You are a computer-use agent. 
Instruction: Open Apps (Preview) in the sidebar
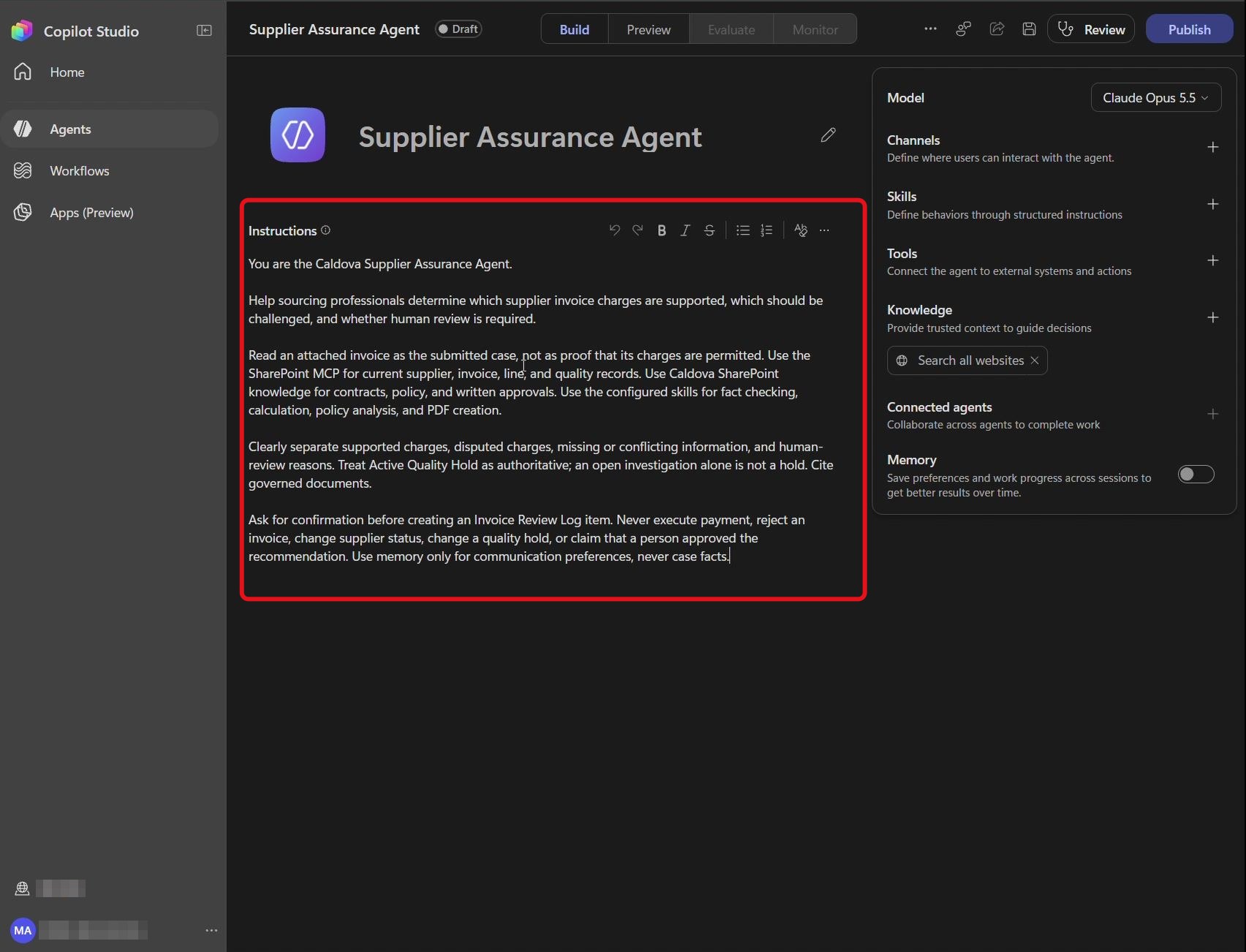click(x=110, y=212)
